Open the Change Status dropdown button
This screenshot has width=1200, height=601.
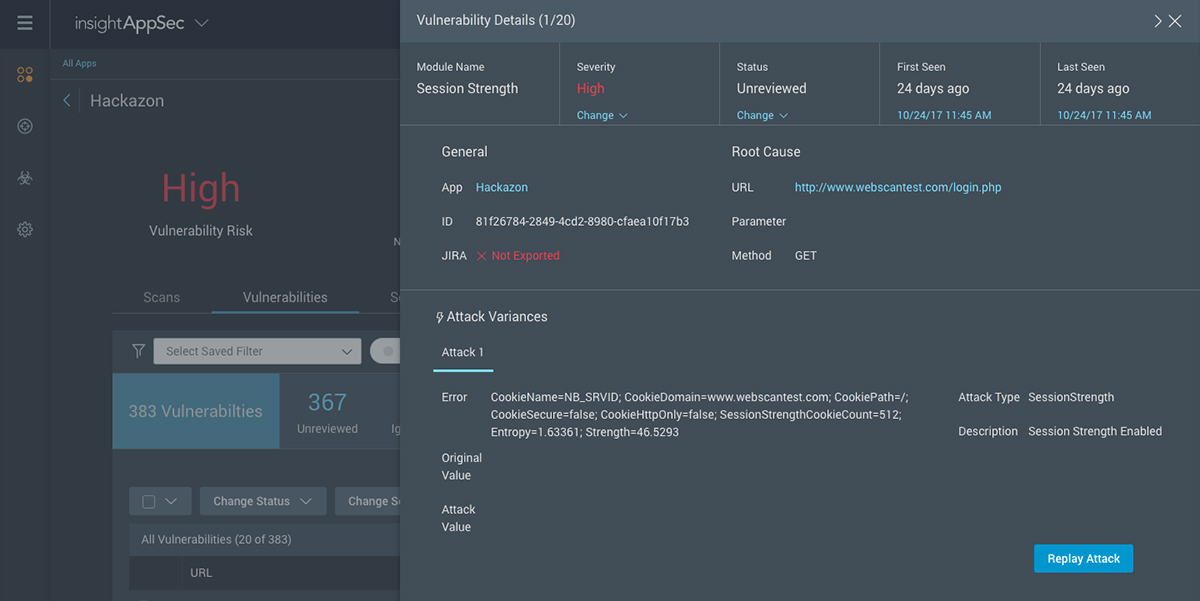point(262,502)
